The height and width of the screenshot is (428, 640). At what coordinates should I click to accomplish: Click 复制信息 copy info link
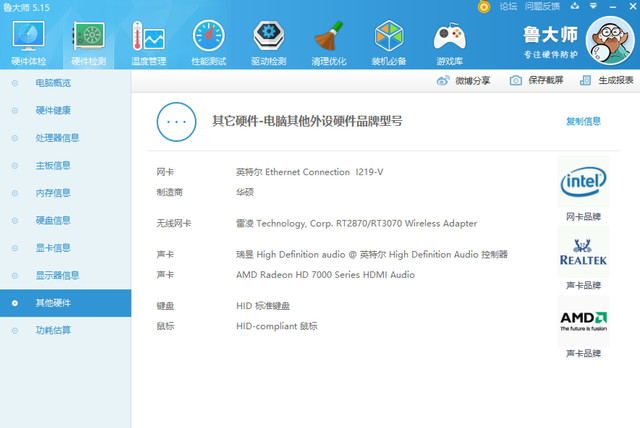coord(583,121)
